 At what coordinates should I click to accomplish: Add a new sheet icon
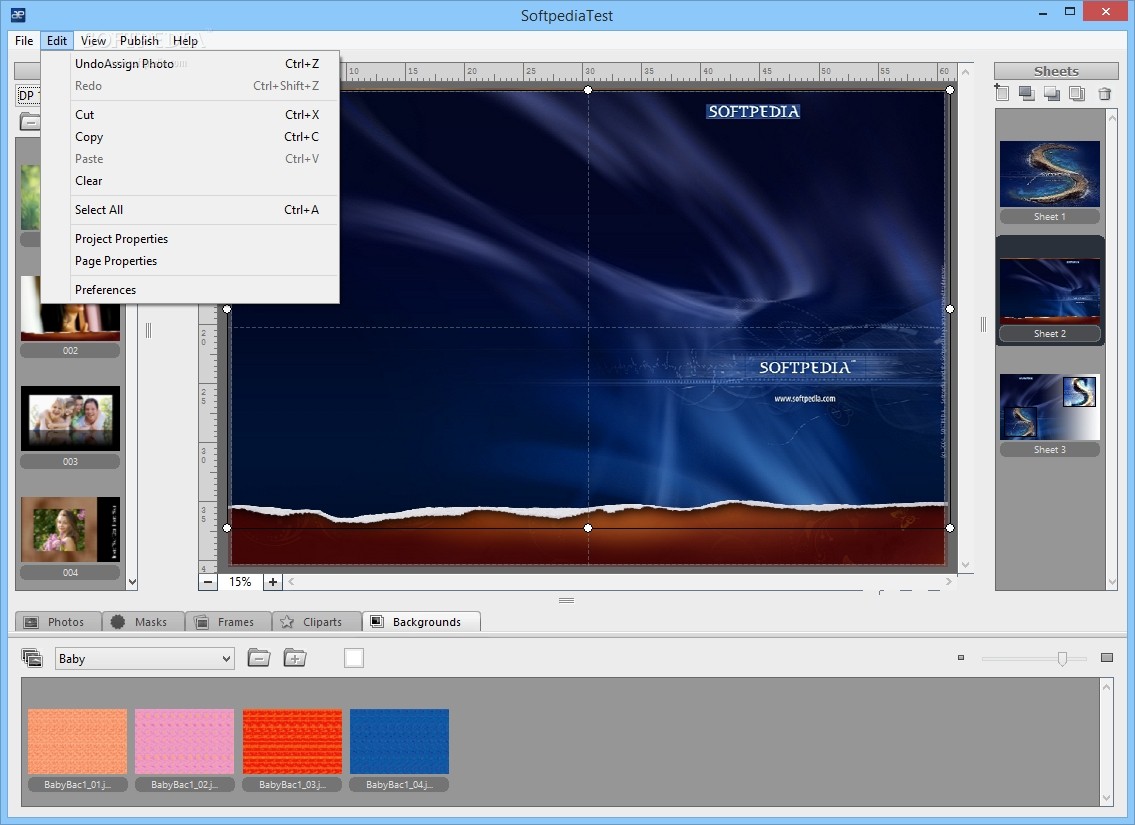tap(1002, 93)
